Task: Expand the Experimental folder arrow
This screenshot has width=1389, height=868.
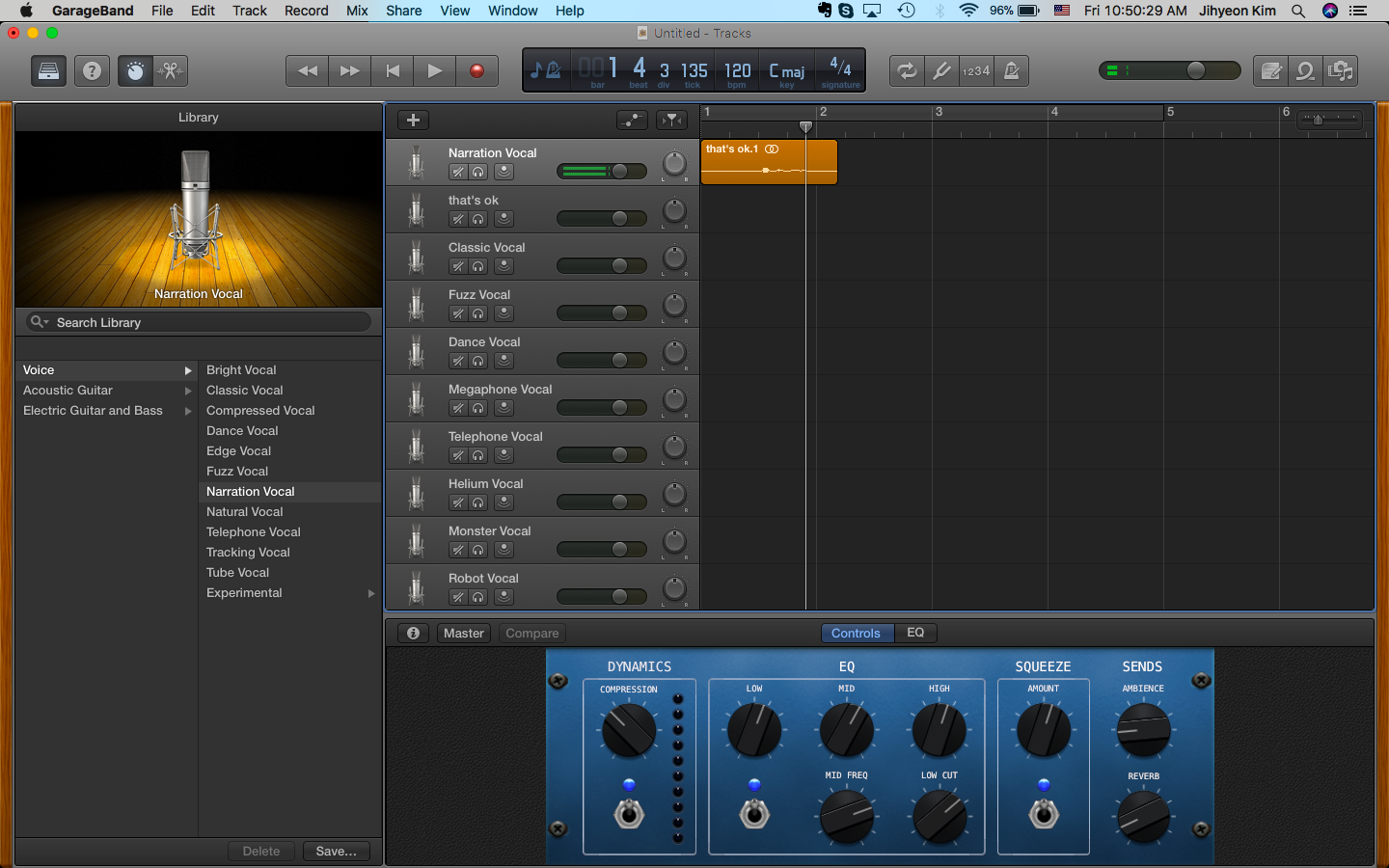Action: pos(371,593)
